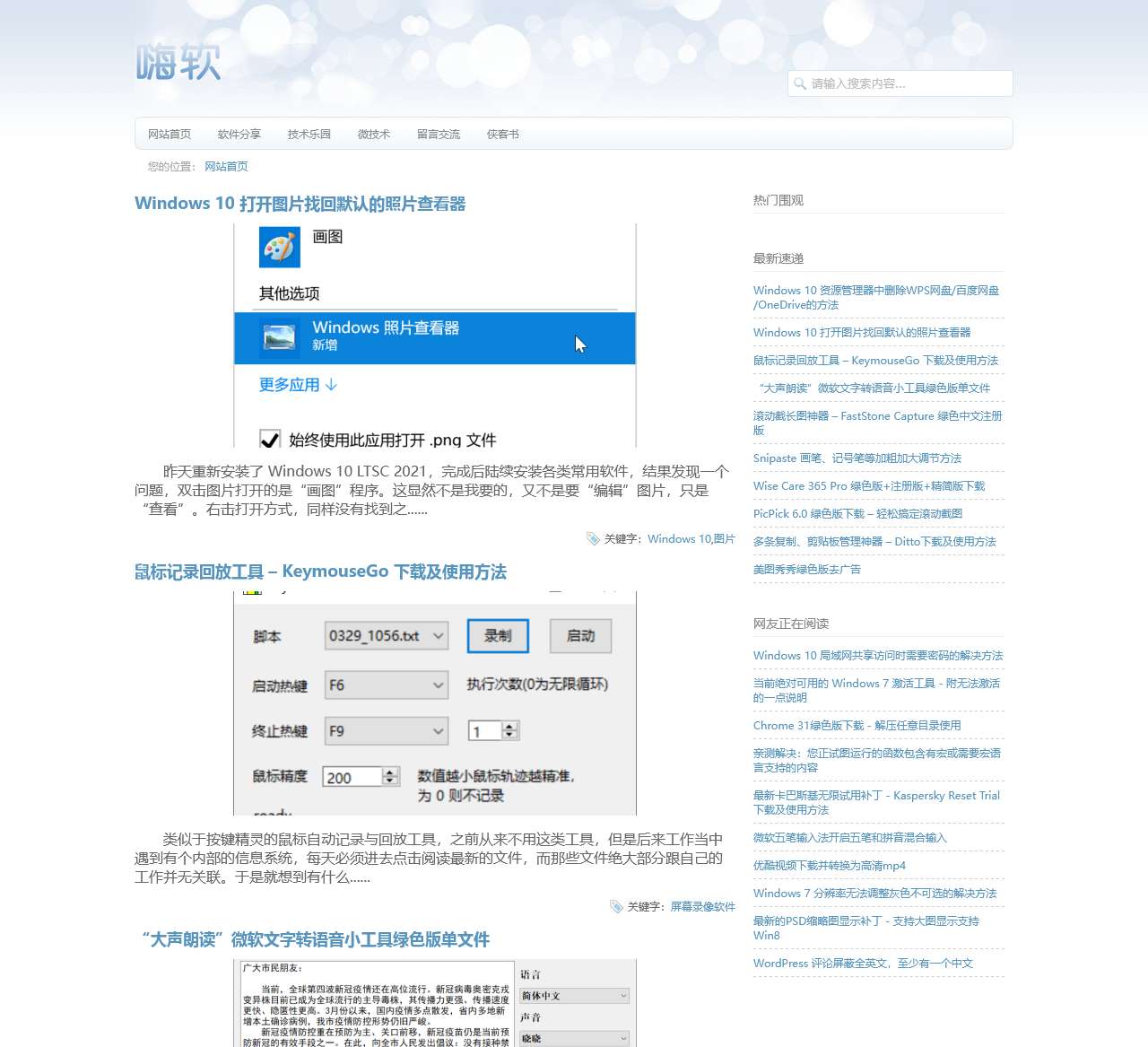Open sidebar link about 删除WPS网盘/百度网盘/OneDrive
The width and height of the screenshot is (1148, 1047).
pos(876,298)
